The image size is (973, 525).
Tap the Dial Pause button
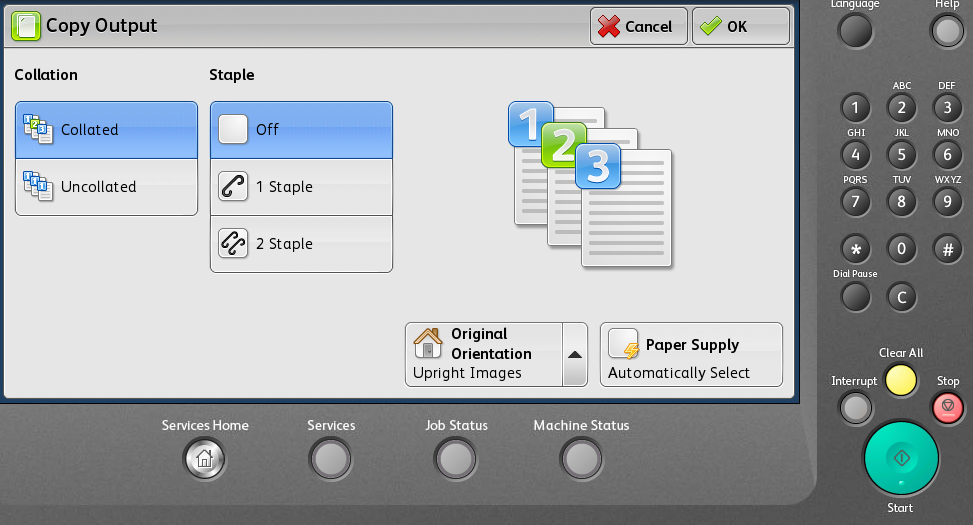pos(855,297)
